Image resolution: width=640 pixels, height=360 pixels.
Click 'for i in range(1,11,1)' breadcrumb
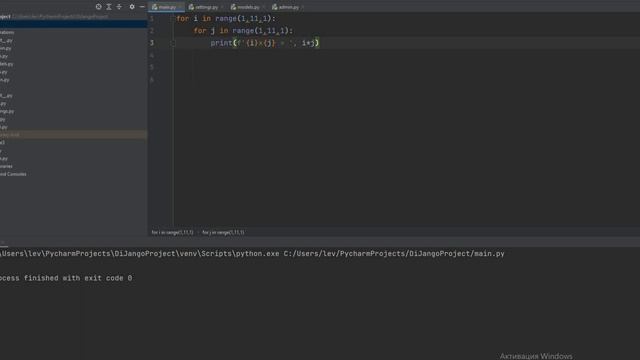(172, 232)
